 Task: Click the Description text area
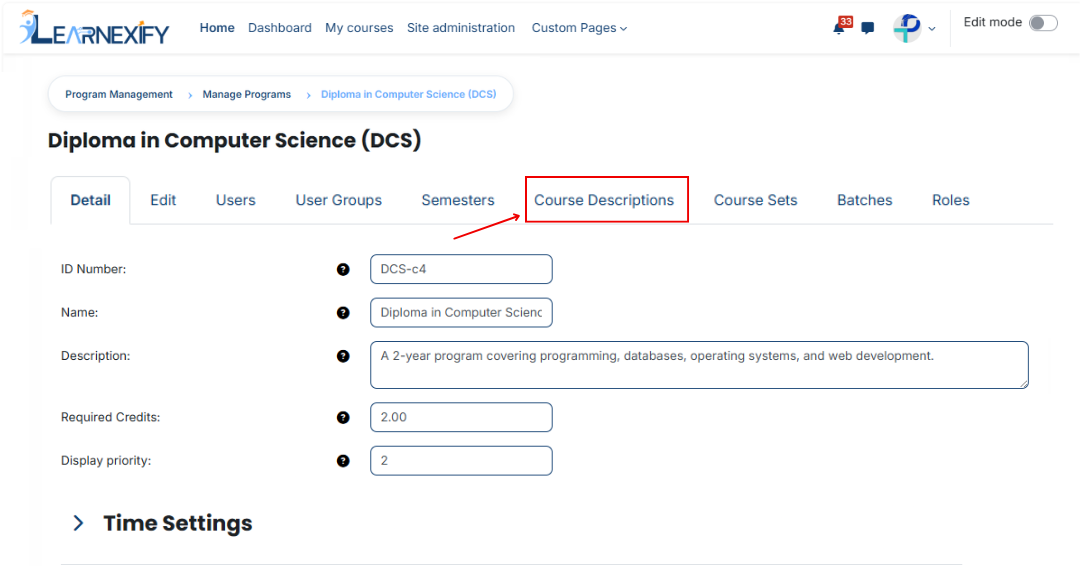pyautogui.click(x=699, y=365)
